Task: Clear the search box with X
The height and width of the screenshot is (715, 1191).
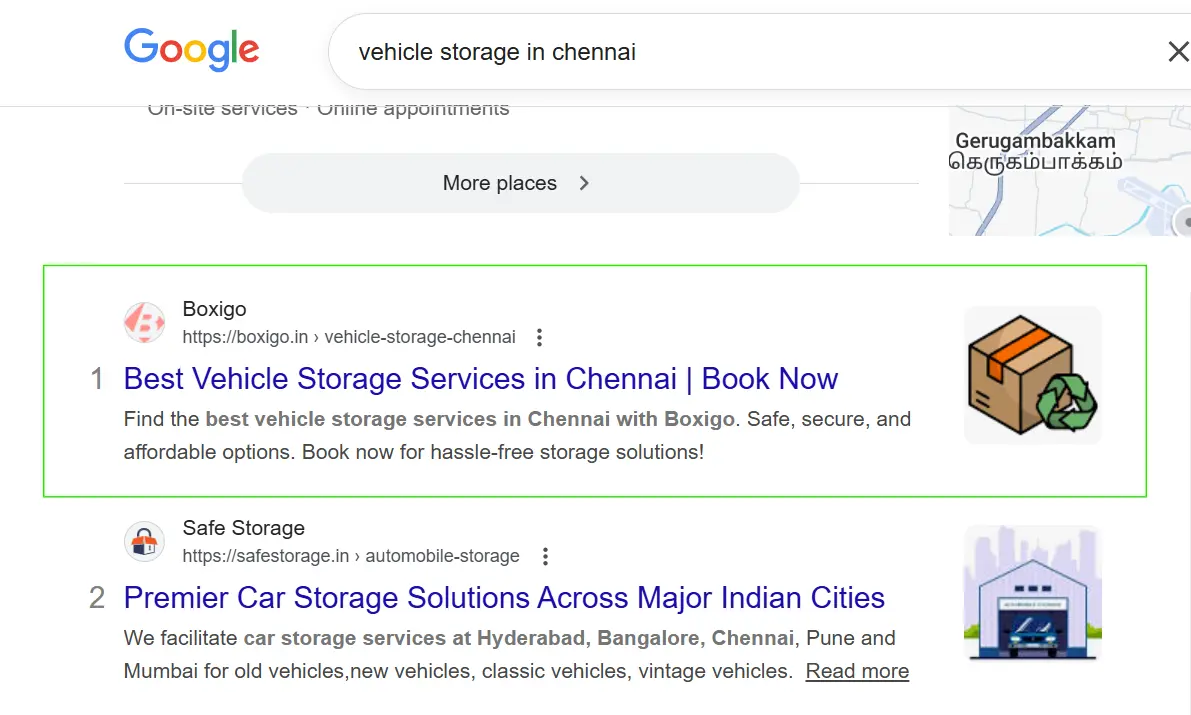Action: pyautogui.click(x=1178, y=52)
